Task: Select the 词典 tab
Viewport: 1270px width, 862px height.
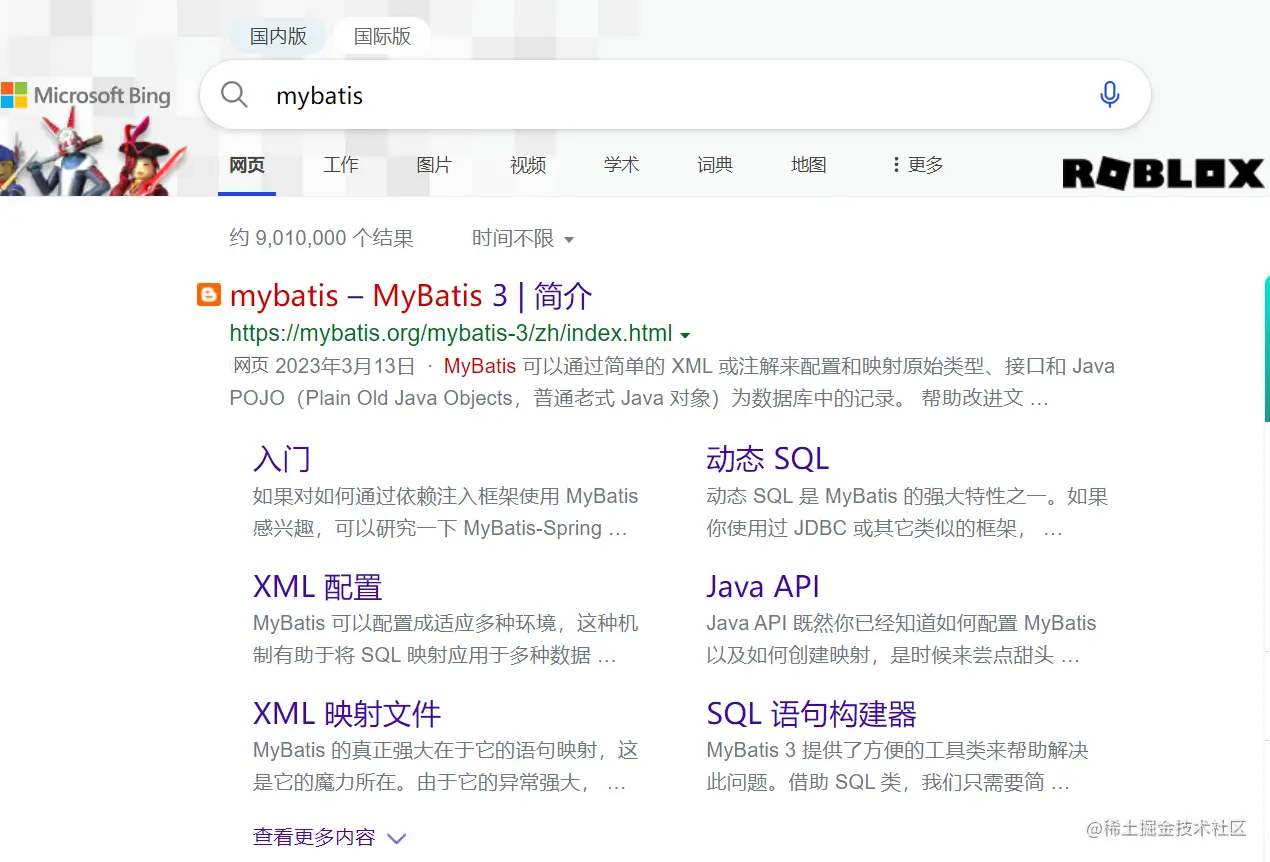Action: pos(715,165)
